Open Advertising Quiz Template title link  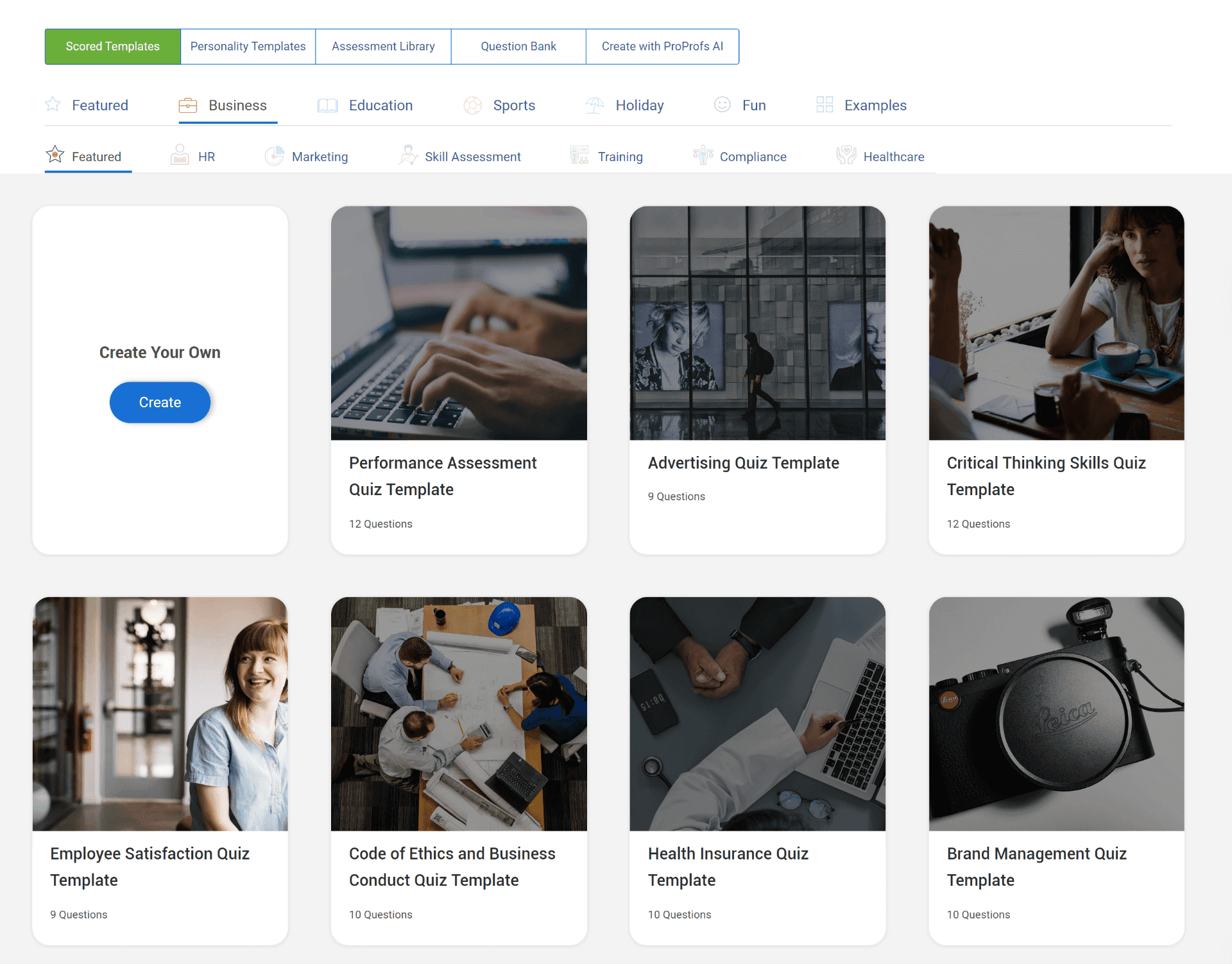[743, 463]
